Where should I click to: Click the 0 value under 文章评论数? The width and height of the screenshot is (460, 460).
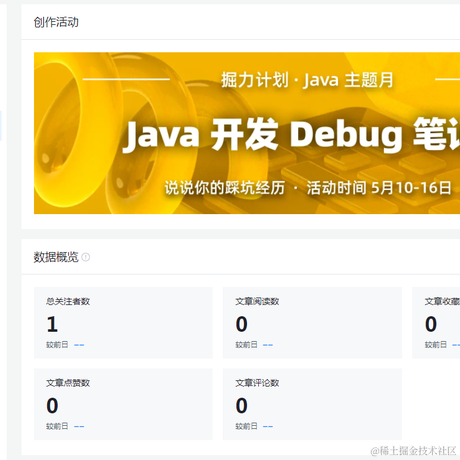coord(242,406)
